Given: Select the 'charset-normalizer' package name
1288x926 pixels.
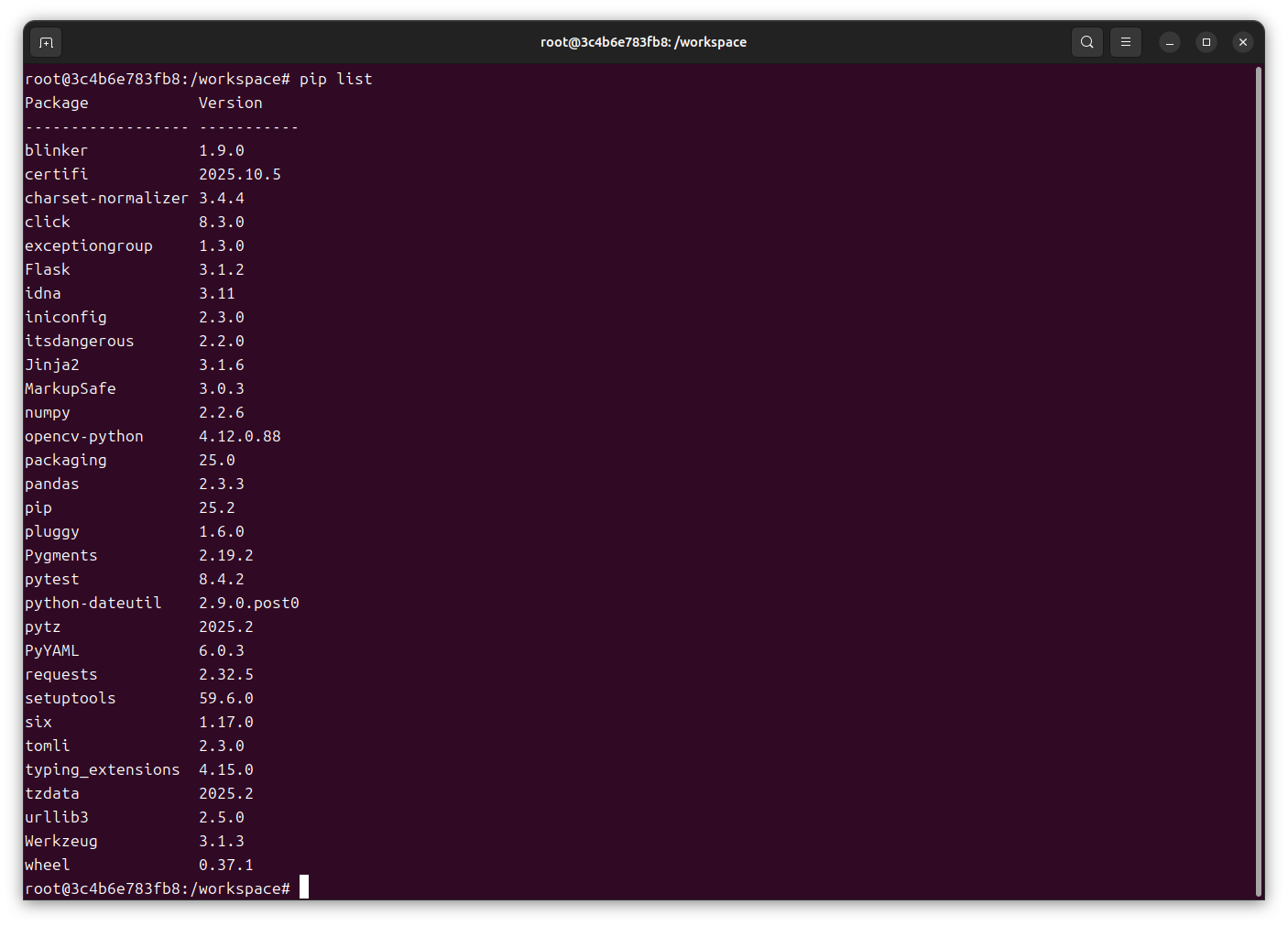Looking at the screenshot, I should tap(107, 199).
